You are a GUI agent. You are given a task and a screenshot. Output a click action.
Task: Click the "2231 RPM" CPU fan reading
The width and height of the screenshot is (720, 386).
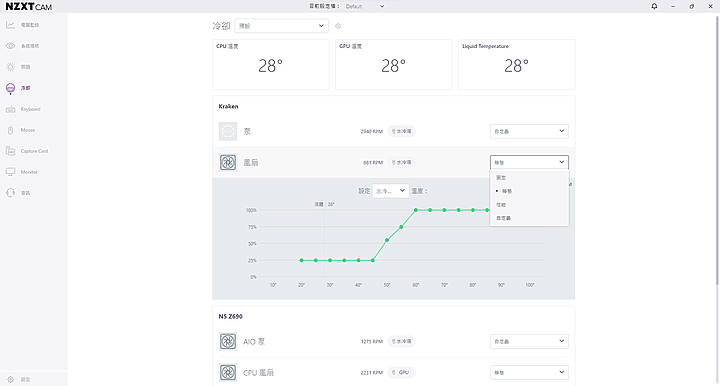[x=371, y=373]
